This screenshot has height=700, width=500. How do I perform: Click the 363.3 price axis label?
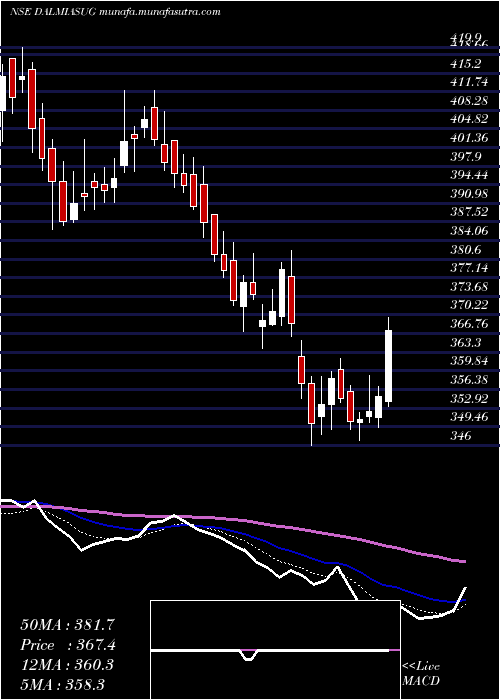coord(465,343)
